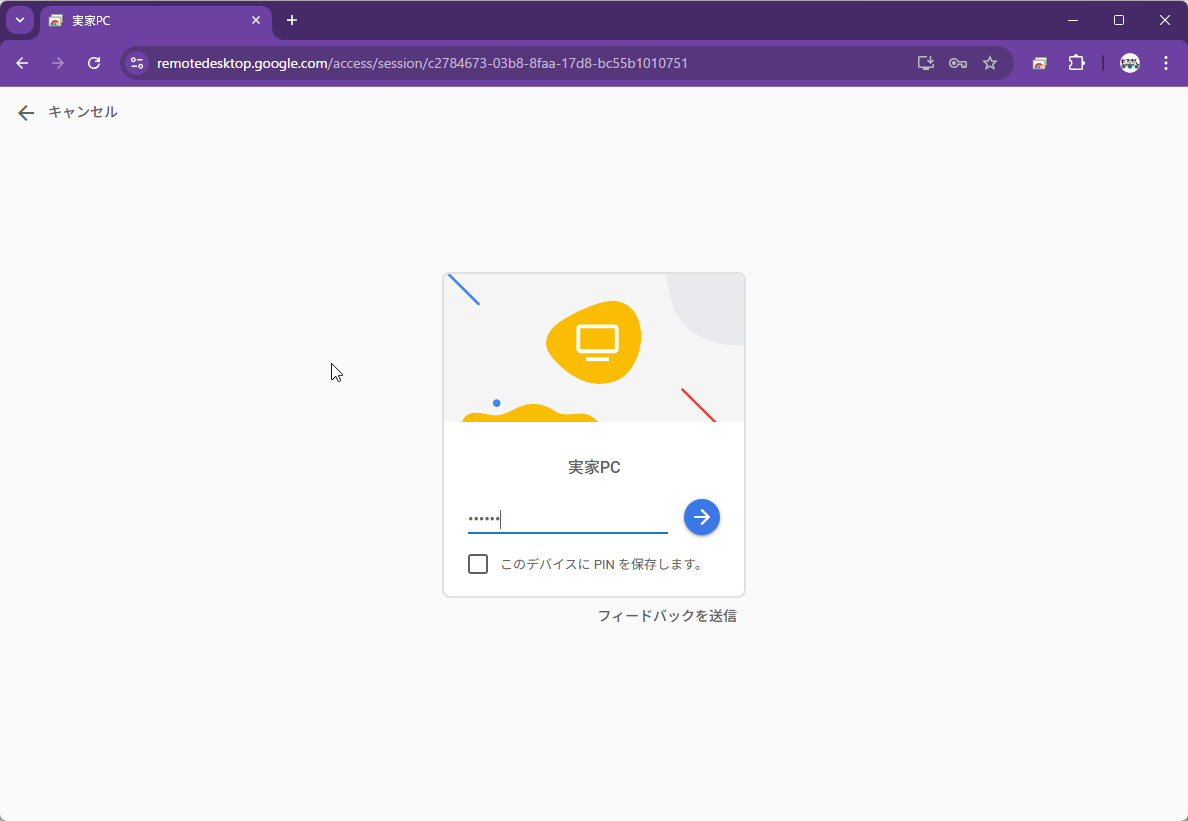Enable the save PIN on this device checkbox
This screenshot has height=821, width=1188.
tap(478, 564)
